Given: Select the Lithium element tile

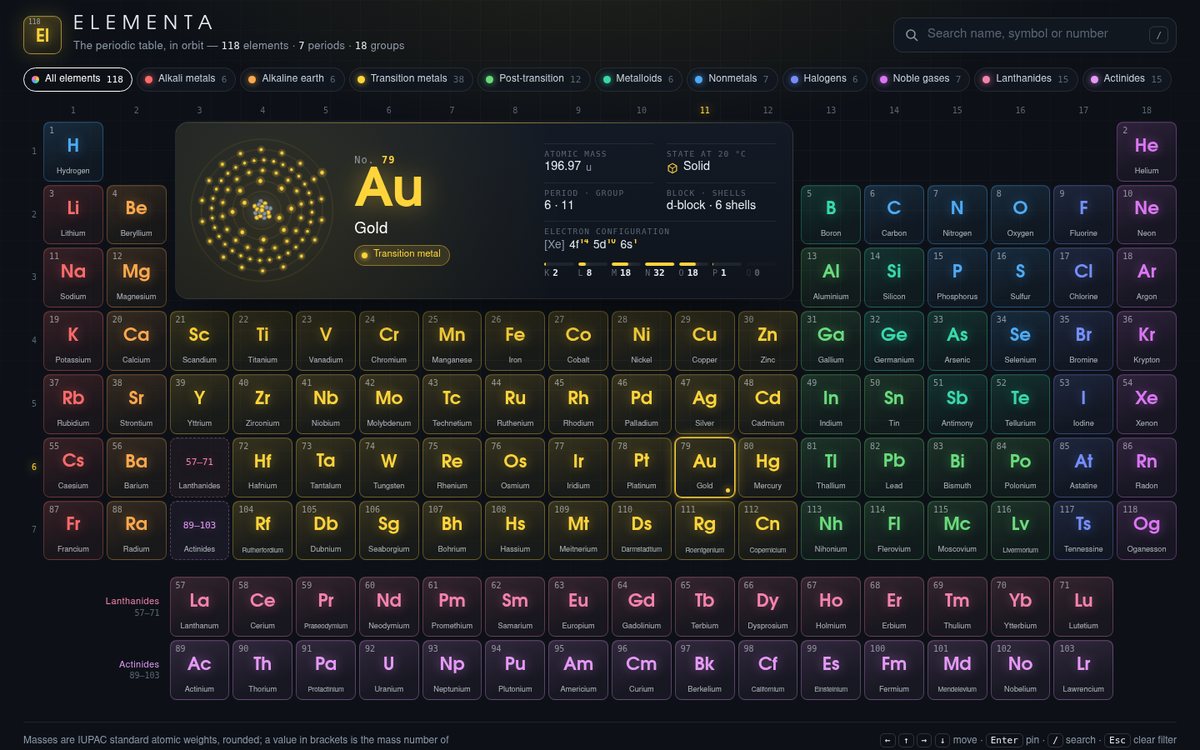Looking at the screenshot, I should (73, 215).
